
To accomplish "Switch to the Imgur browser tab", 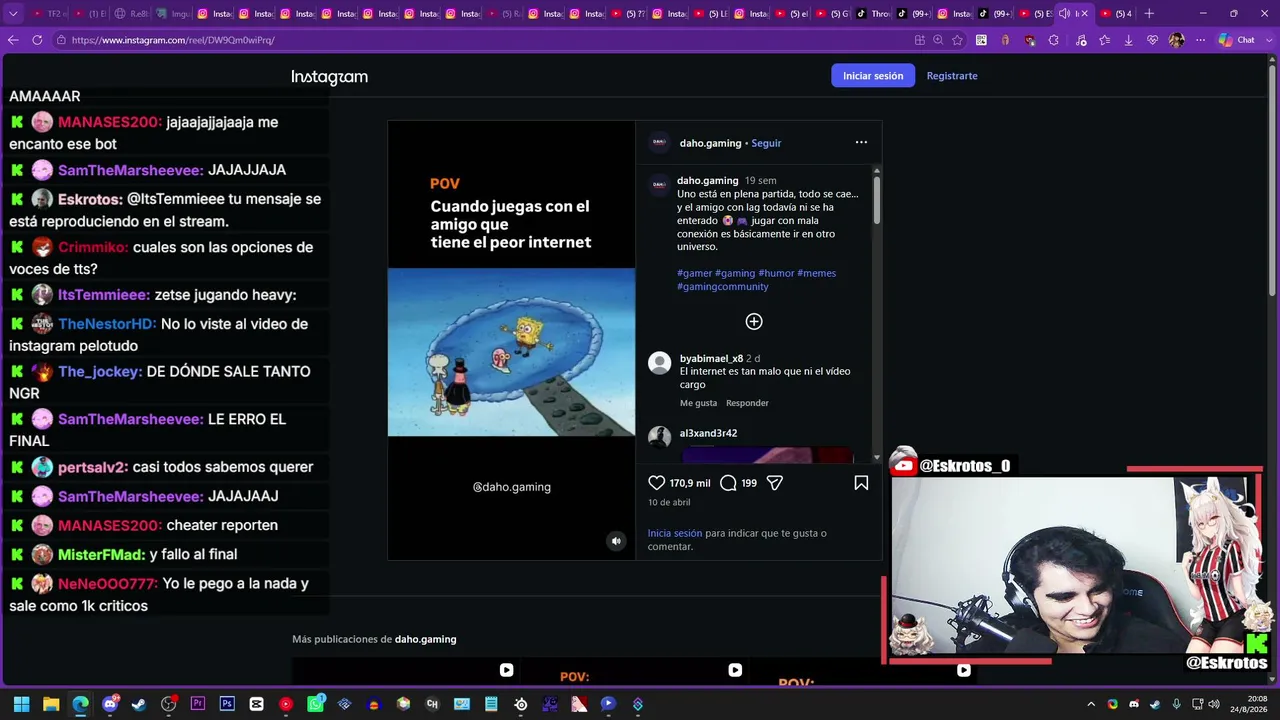I will click(x=171, y=13).
